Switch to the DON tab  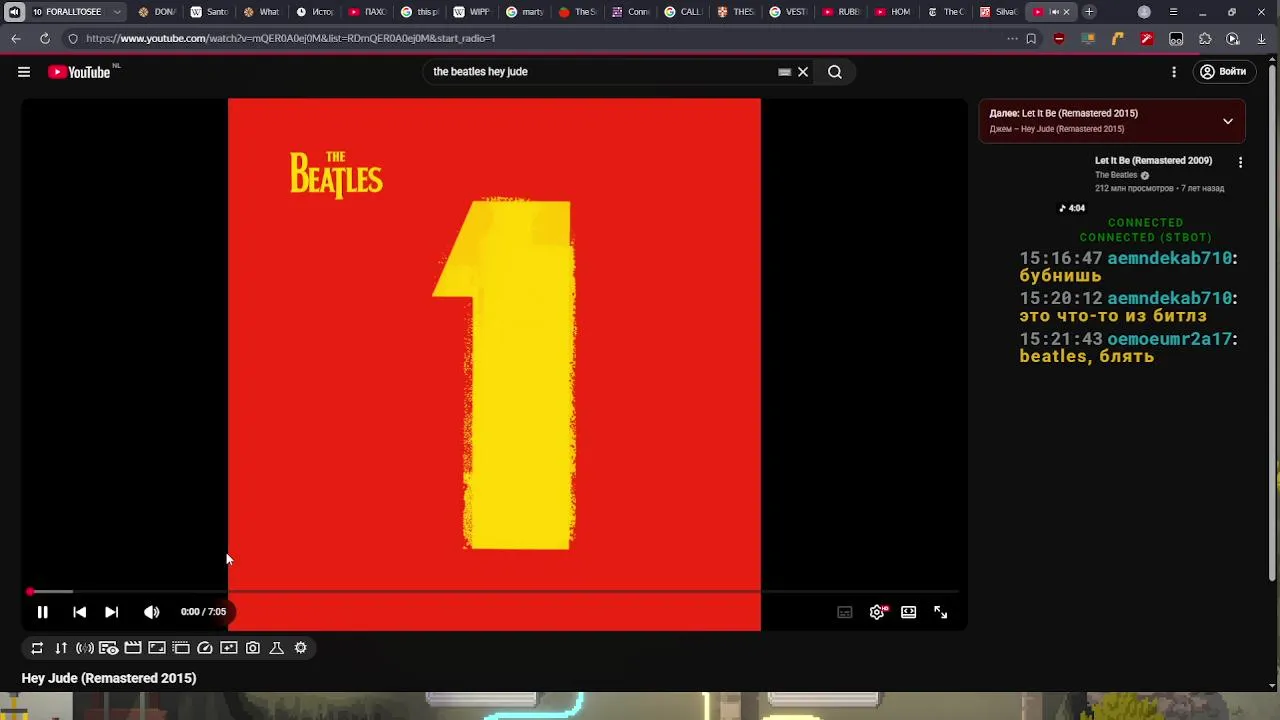(156, 12)
